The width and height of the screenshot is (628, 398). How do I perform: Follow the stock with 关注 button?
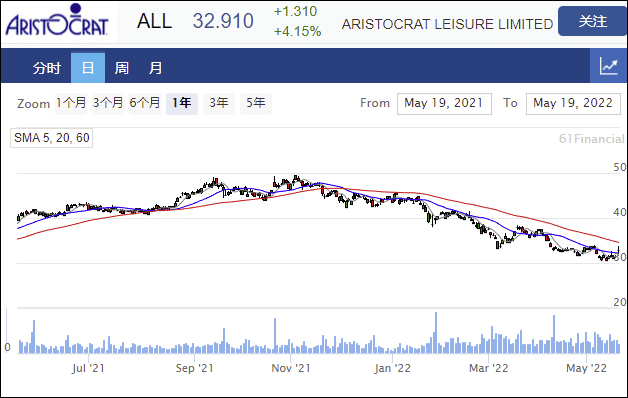[592, 21]
